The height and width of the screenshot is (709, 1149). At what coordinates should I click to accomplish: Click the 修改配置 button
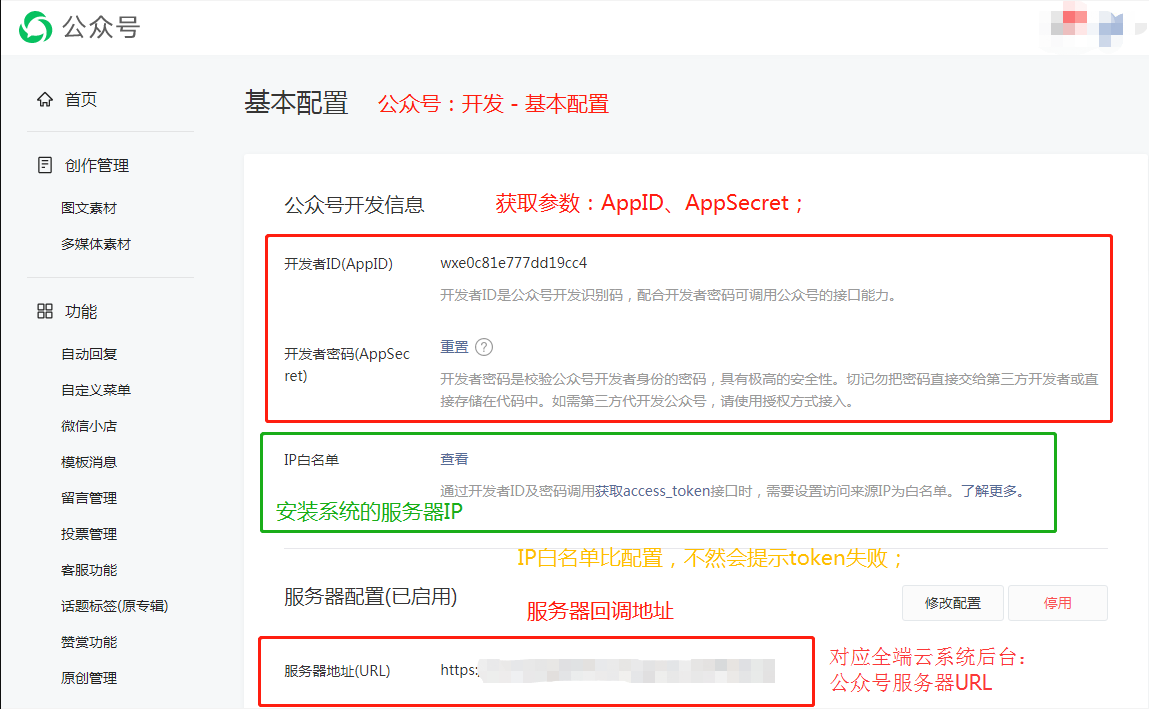pyautogui.click(x=953, y=603)
